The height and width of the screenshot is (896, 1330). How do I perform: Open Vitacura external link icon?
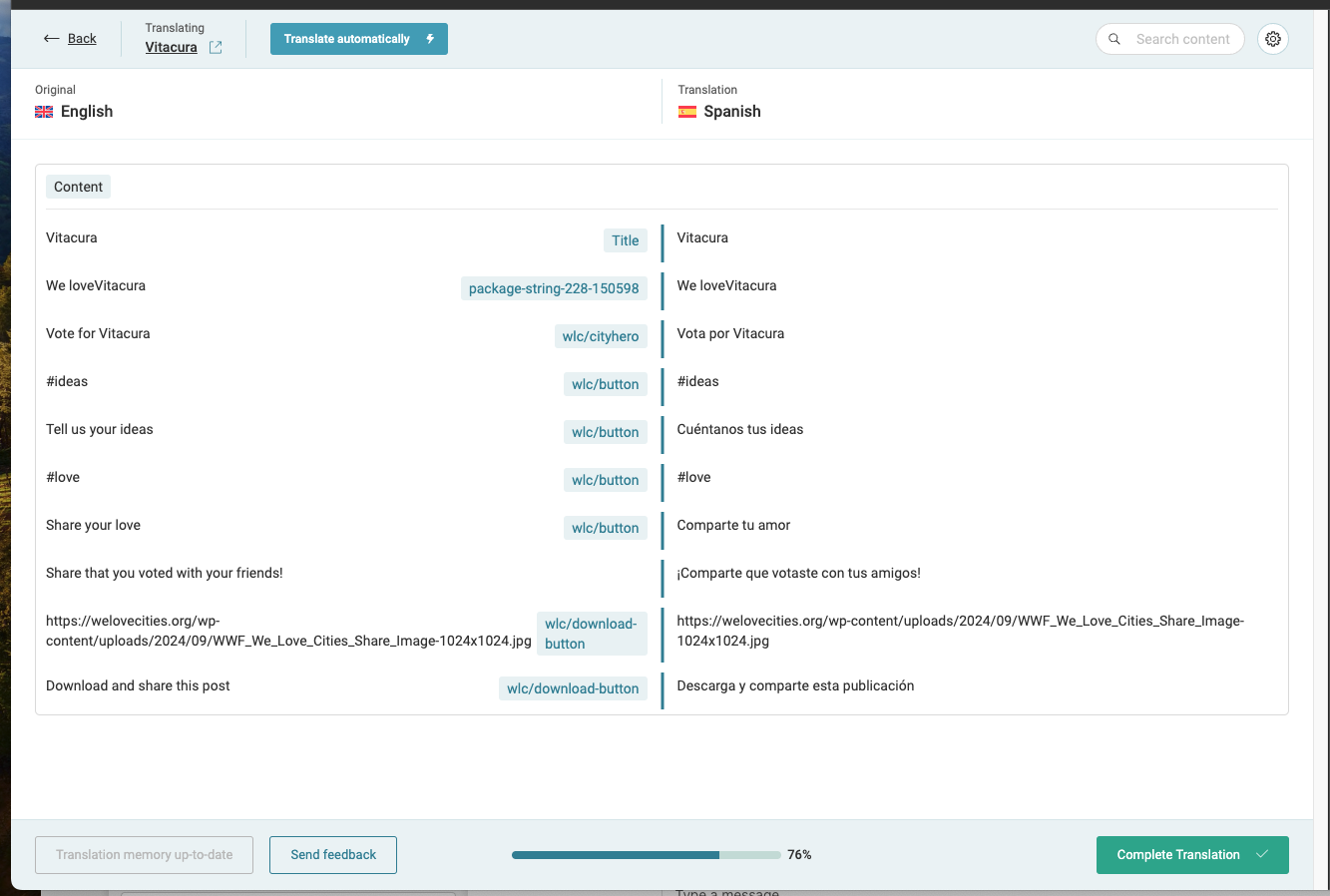tap(216, 47)
